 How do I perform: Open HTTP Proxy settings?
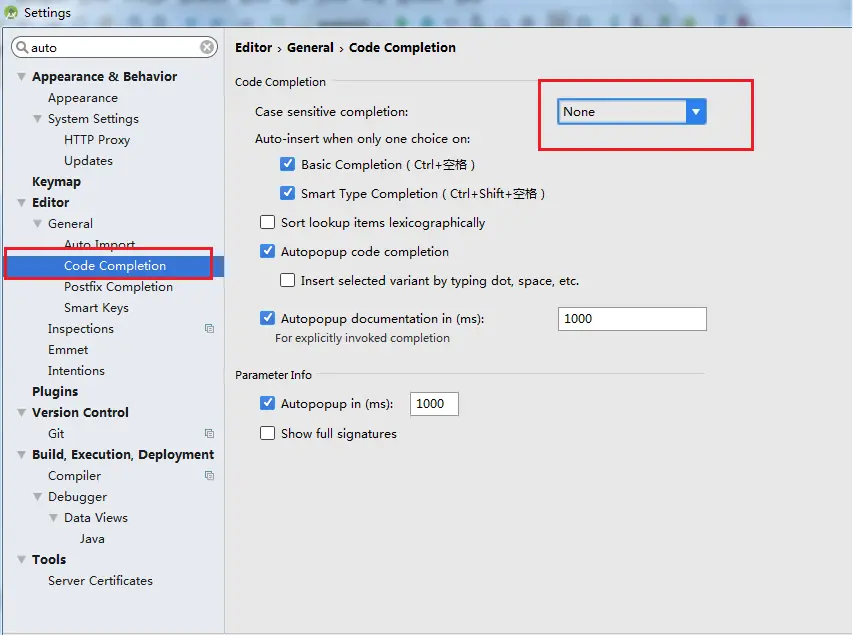[97, 140]
